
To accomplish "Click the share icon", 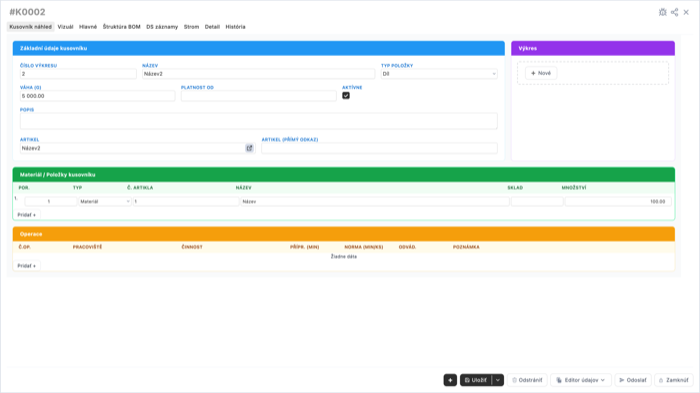I will click(x=675, y=12).
